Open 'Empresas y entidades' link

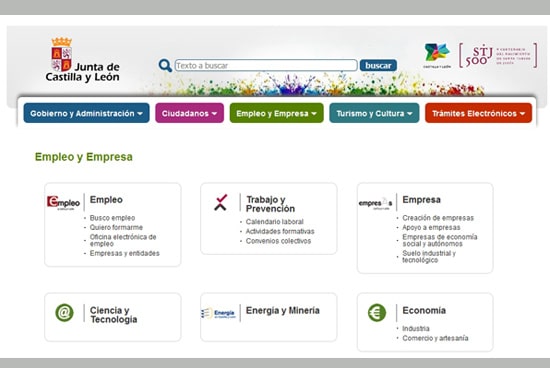coord(125,253)
